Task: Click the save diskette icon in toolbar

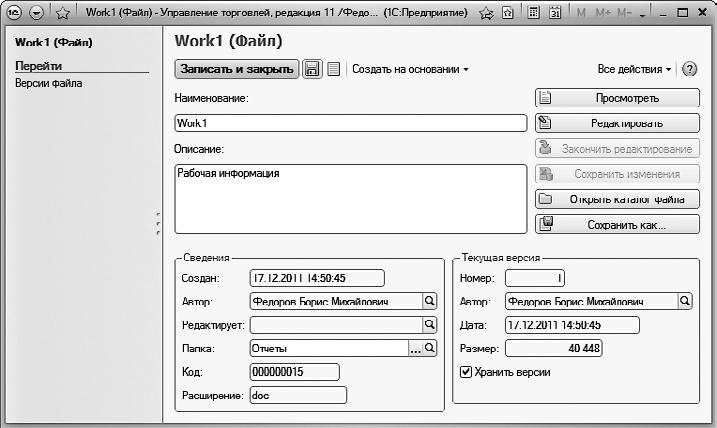Action: point(312,69)
